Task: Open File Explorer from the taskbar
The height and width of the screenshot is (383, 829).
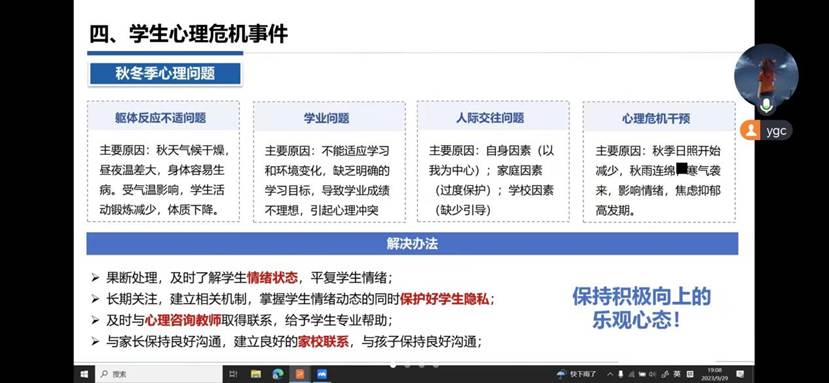Action: [256, 374]
